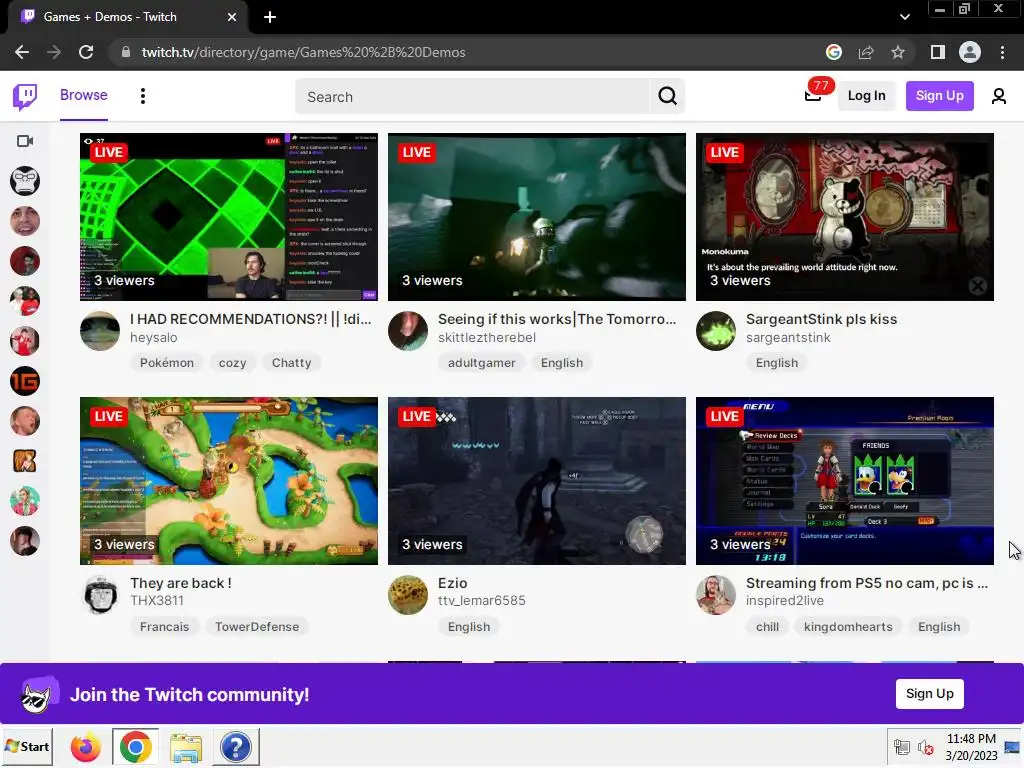
Task: Open the last sidebar channel avatar
Action: (x=25, y=541)
